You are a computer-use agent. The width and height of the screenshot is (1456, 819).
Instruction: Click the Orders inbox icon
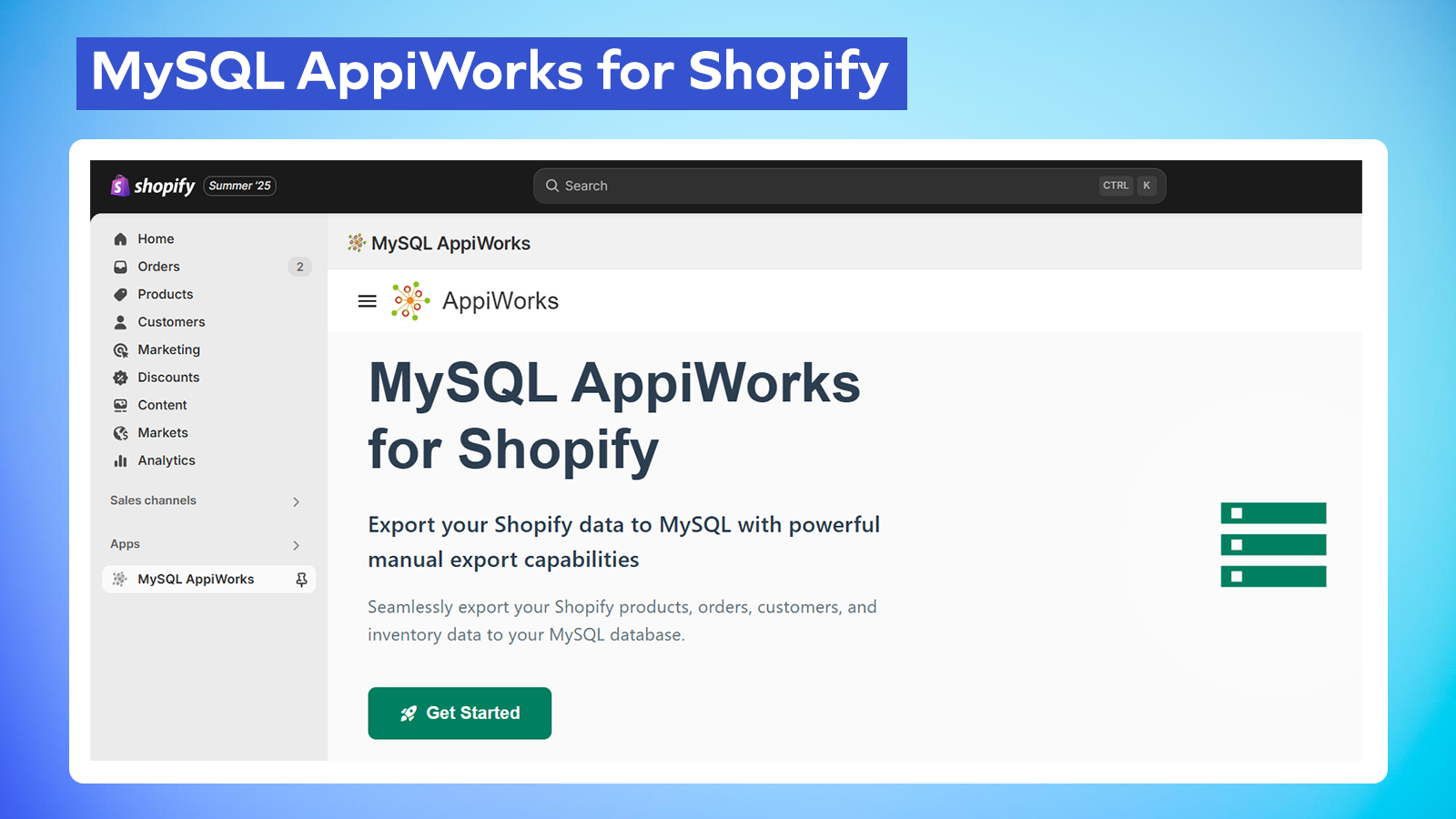[120, 267]
